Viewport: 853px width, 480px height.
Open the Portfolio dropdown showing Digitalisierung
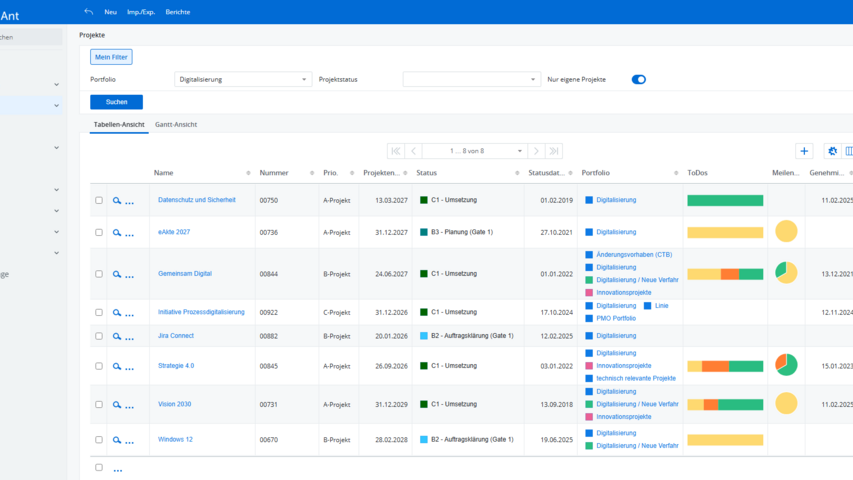click(243, 79)
